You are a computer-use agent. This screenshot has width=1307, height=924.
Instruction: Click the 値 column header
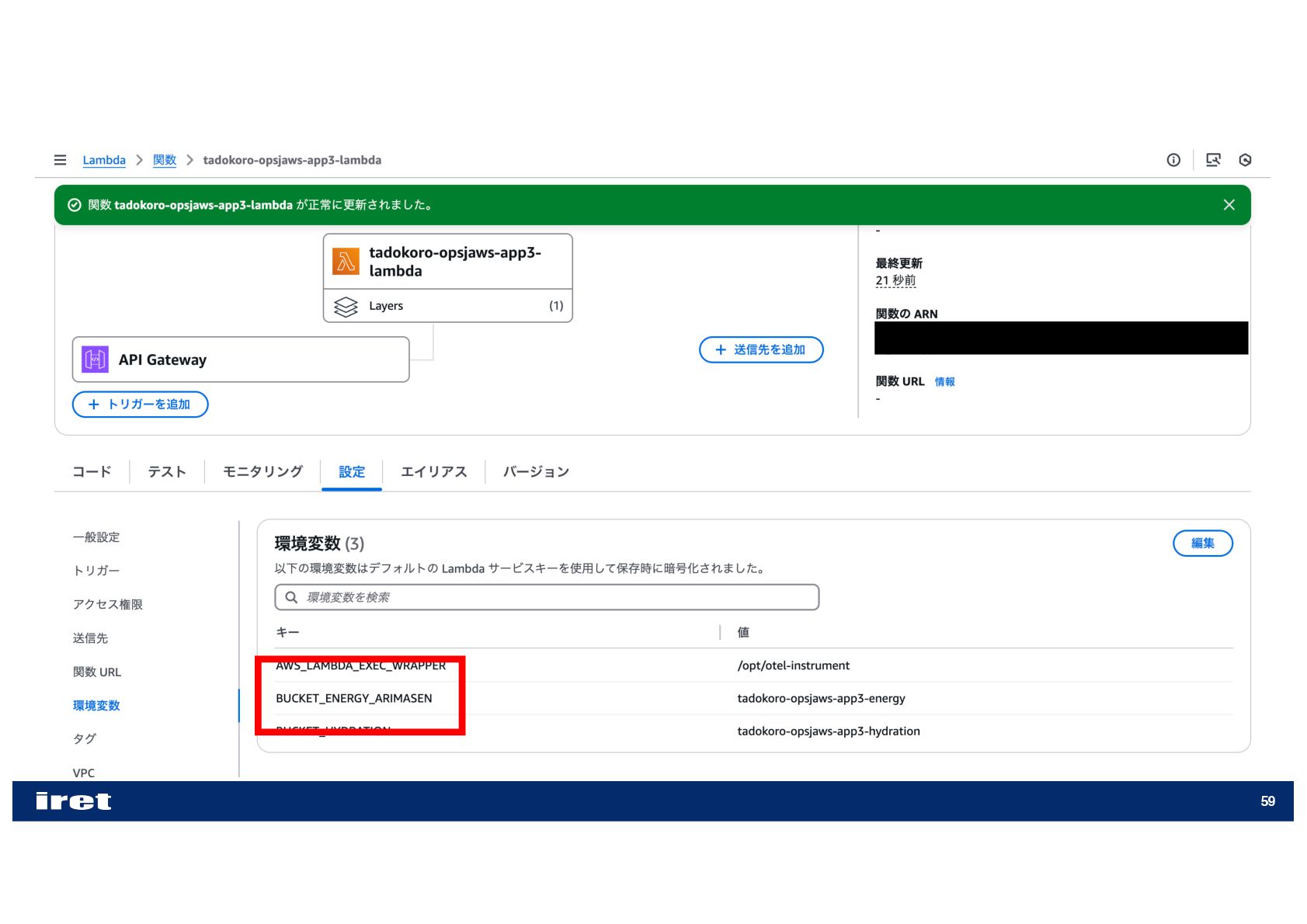[x=743, y=632]
